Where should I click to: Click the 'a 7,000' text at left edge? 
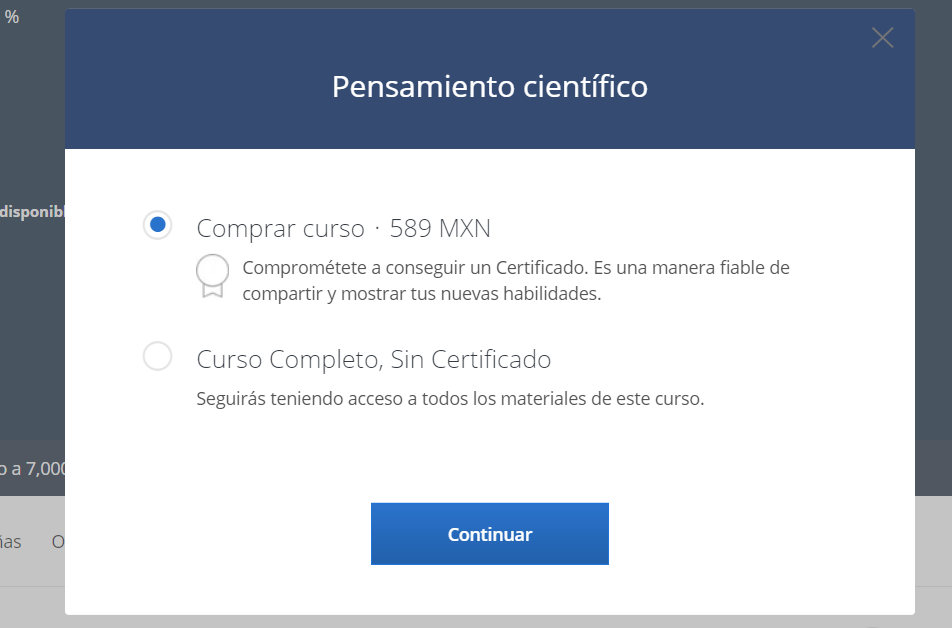(x=32, y=467)
